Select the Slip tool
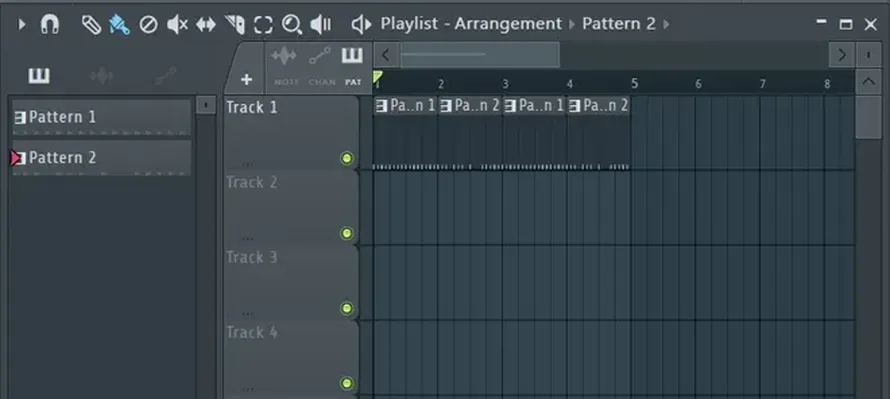 tap(205, 24)
